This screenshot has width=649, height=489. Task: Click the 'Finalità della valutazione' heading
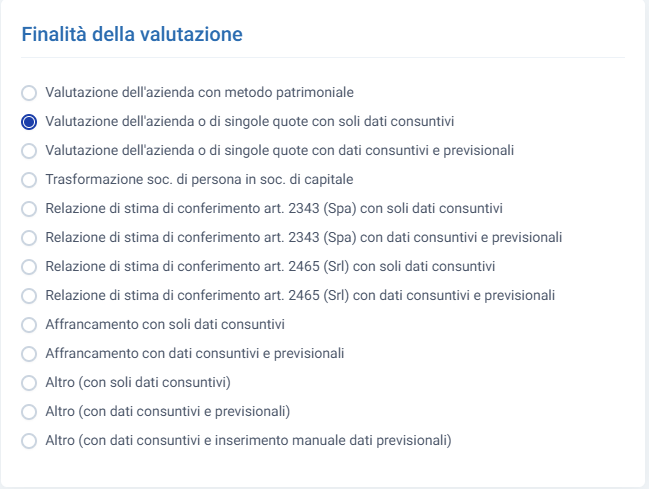132,34
